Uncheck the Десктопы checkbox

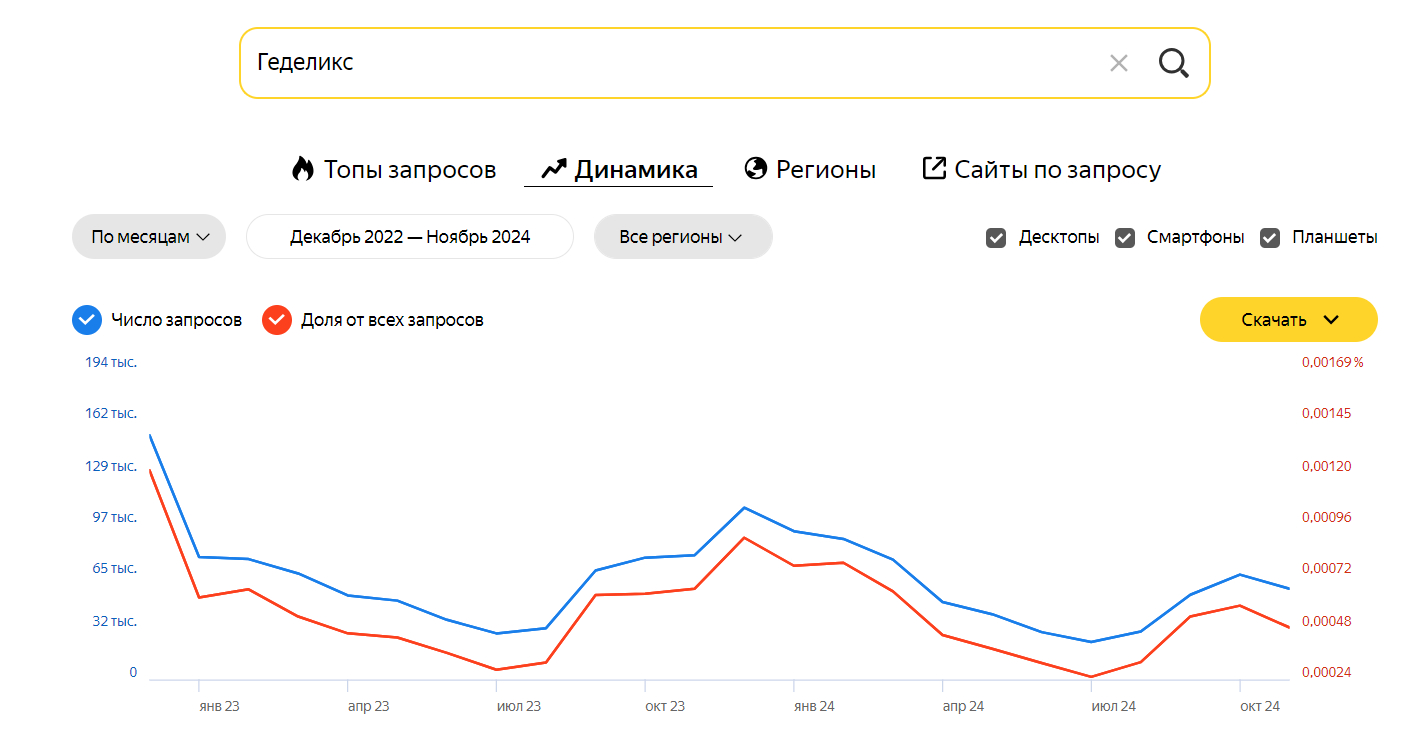996,238
